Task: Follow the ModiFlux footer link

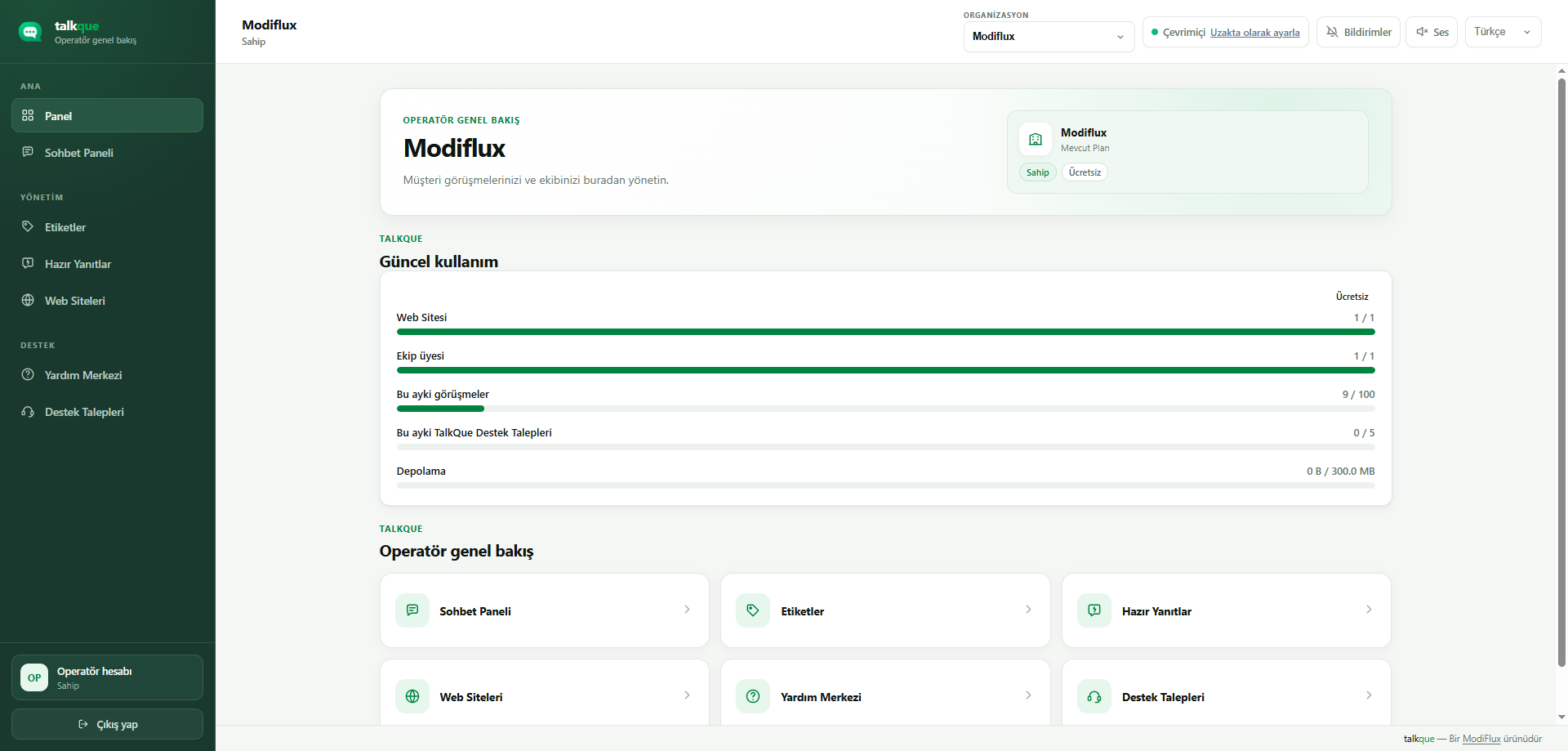Action: point(1481,739)
